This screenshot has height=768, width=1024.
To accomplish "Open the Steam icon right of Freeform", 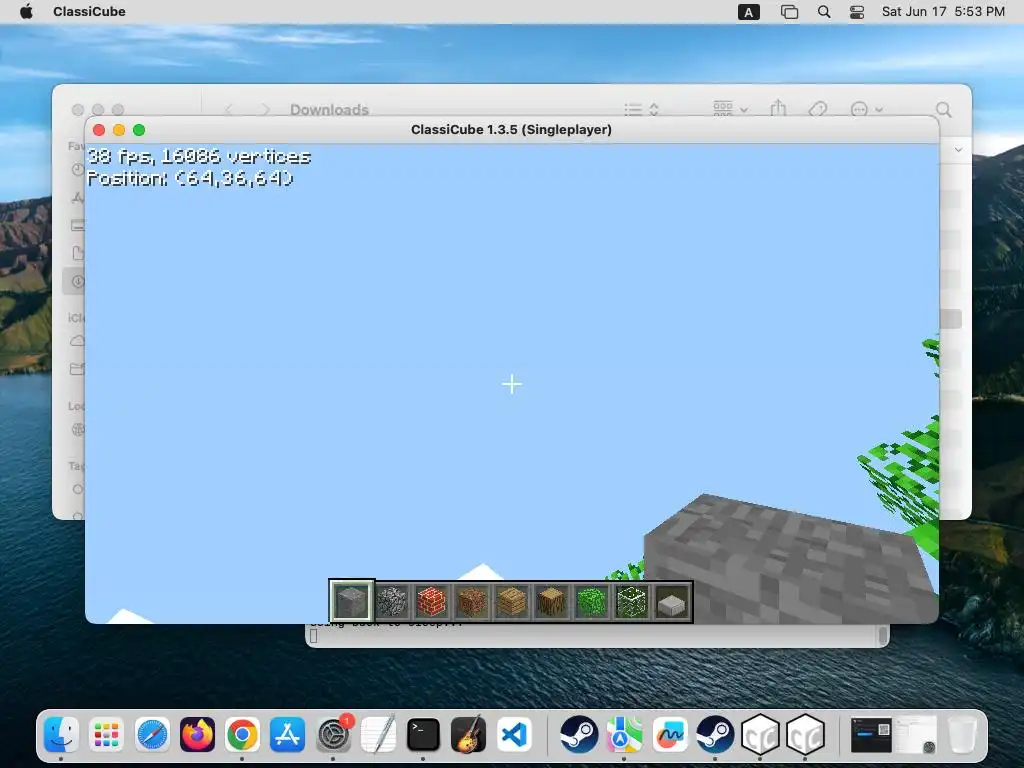I will tap(714, 734).
